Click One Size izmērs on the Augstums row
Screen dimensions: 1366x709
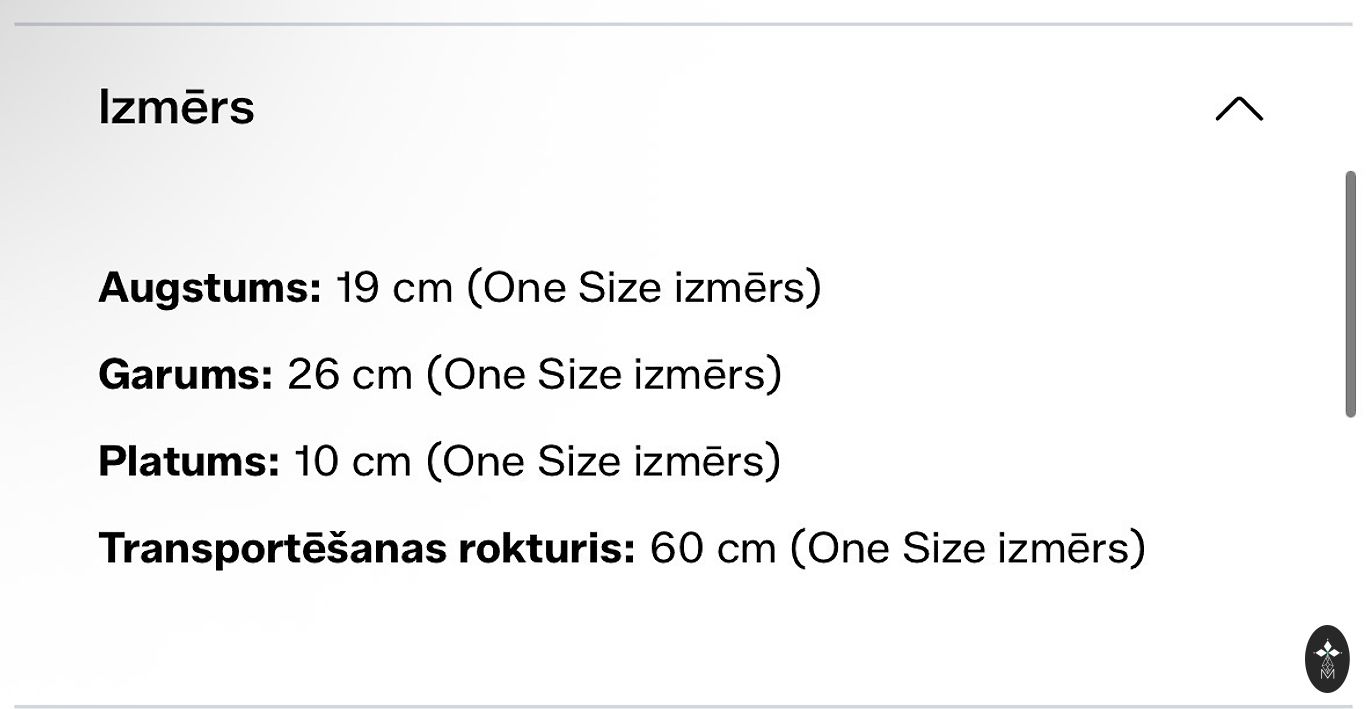(x=644, y=289)
